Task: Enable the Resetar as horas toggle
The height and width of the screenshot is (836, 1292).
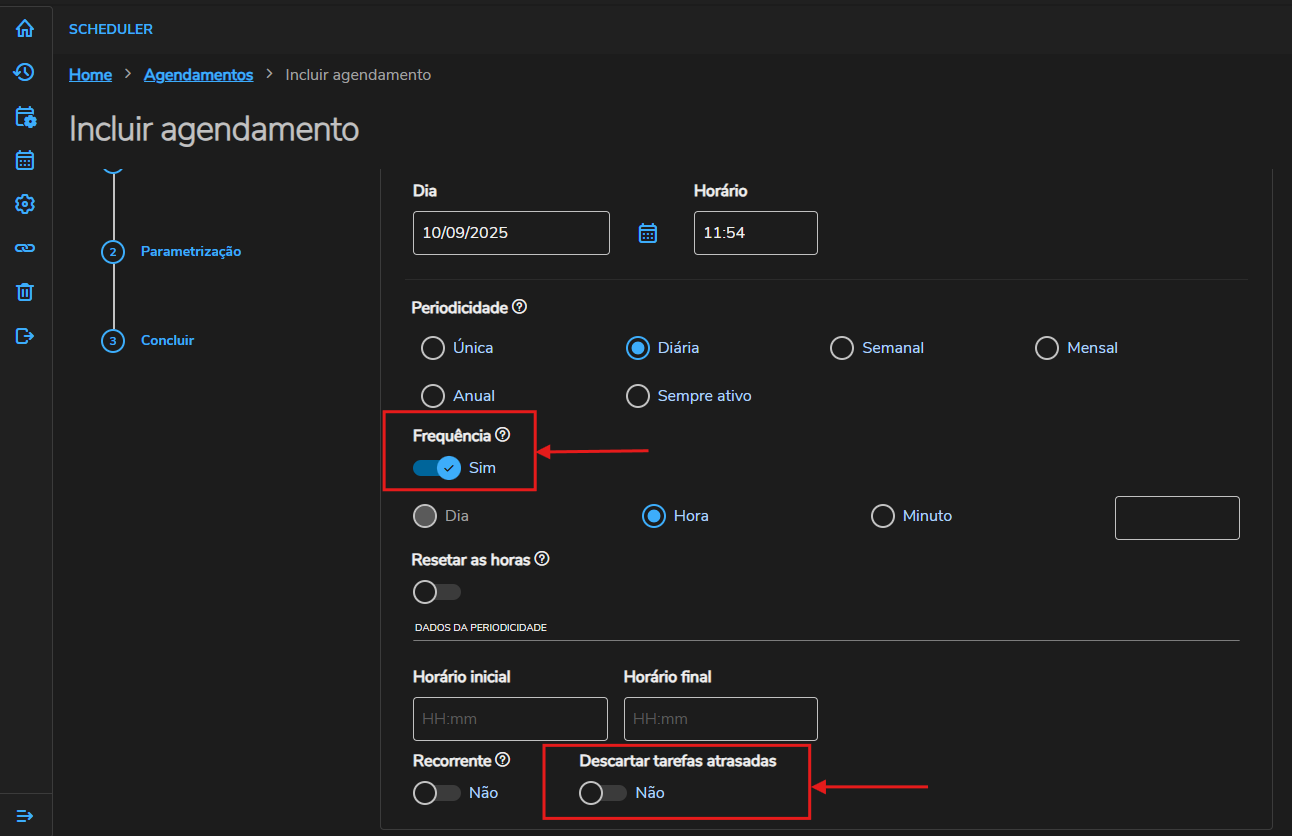Action: tap(437, 592)
